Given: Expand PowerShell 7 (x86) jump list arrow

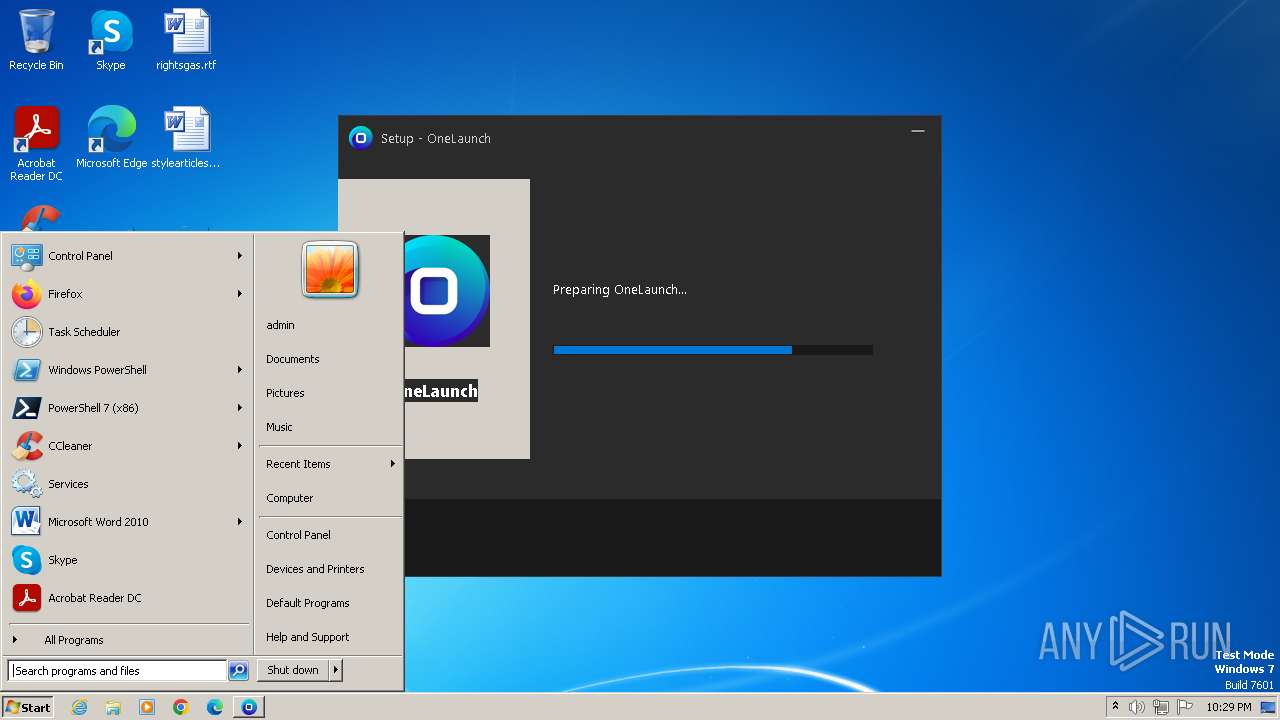Looking at the screenshot, I should click(240, 408).
